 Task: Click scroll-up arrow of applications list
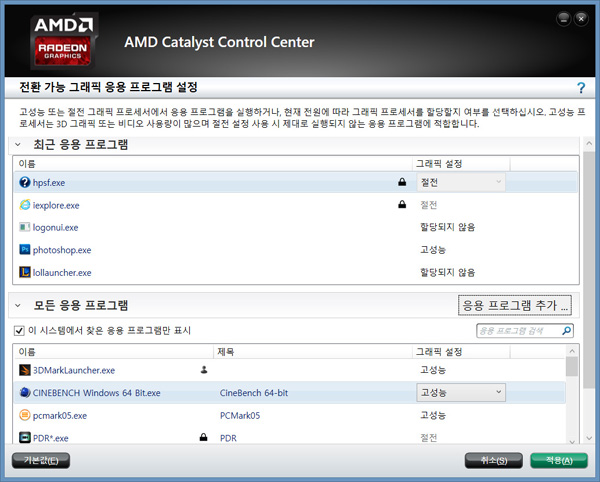tap(572, 351)
